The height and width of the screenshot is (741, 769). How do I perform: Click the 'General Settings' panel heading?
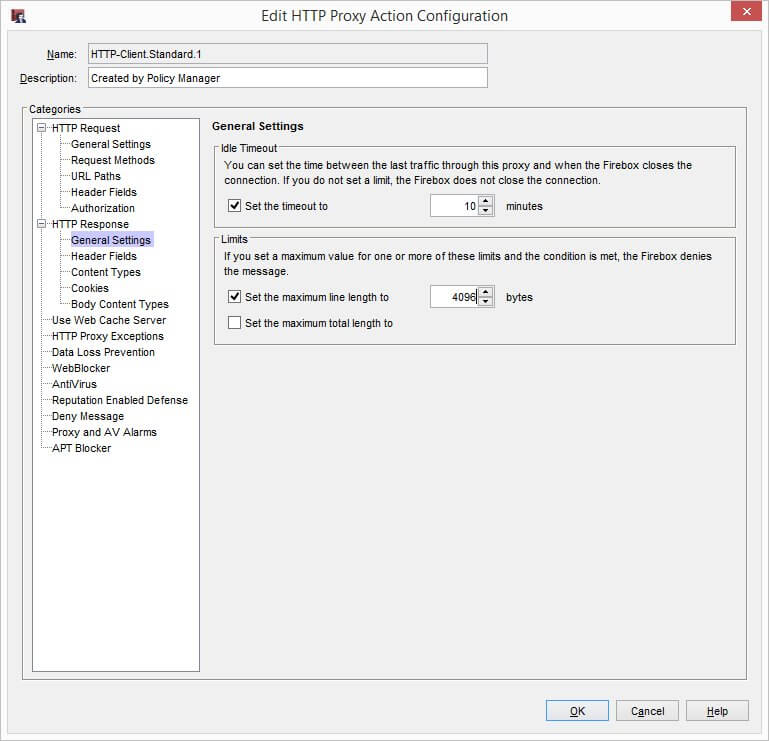257,126
